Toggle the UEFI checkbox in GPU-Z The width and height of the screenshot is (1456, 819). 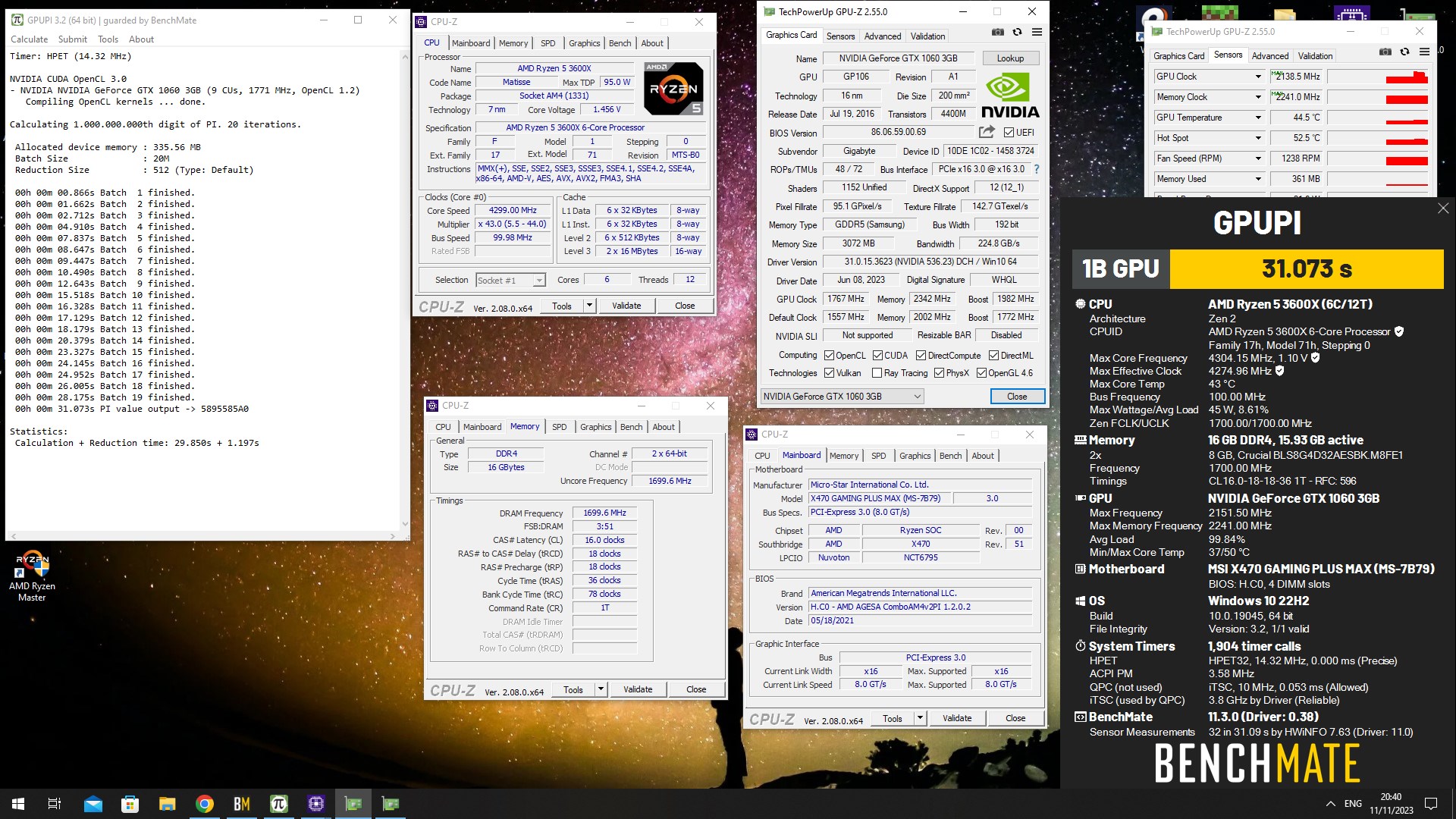point(1009,133)
